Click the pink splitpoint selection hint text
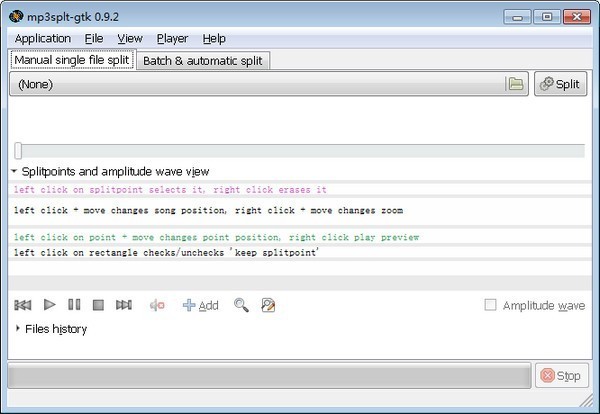The height and width of the screenshot is (414, 600). click(x=170, y=190)
